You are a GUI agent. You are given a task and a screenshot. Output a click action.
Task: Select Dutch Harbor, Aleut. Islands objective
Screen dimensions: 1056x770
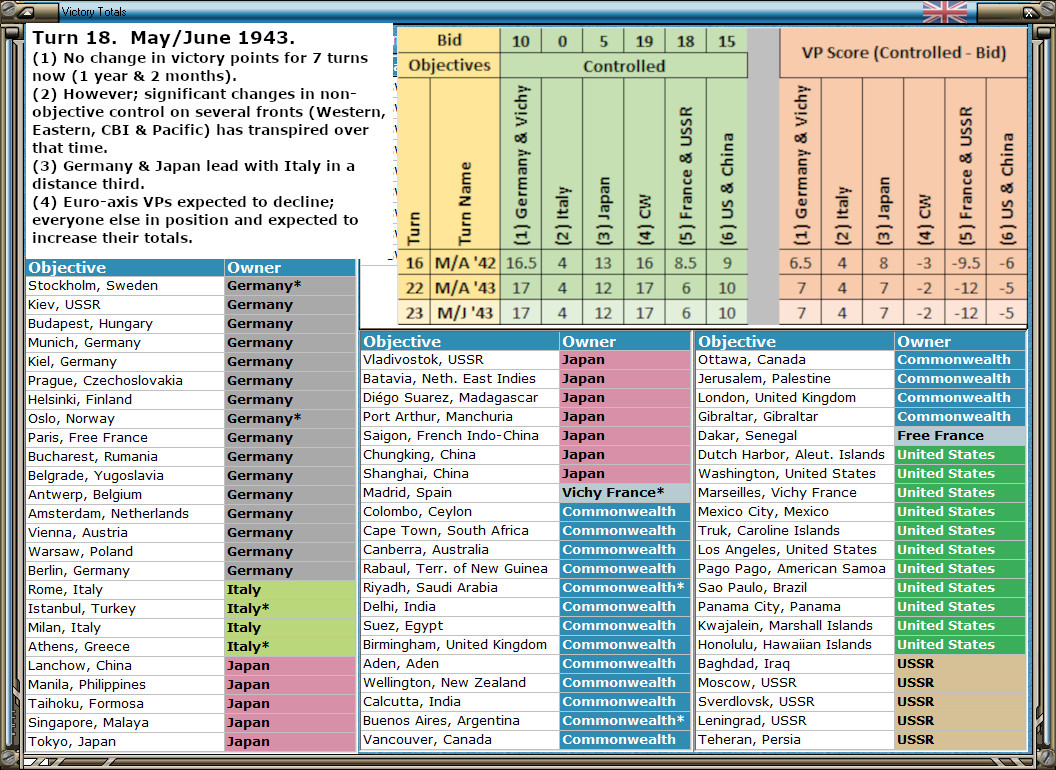(x=795, y=455)
